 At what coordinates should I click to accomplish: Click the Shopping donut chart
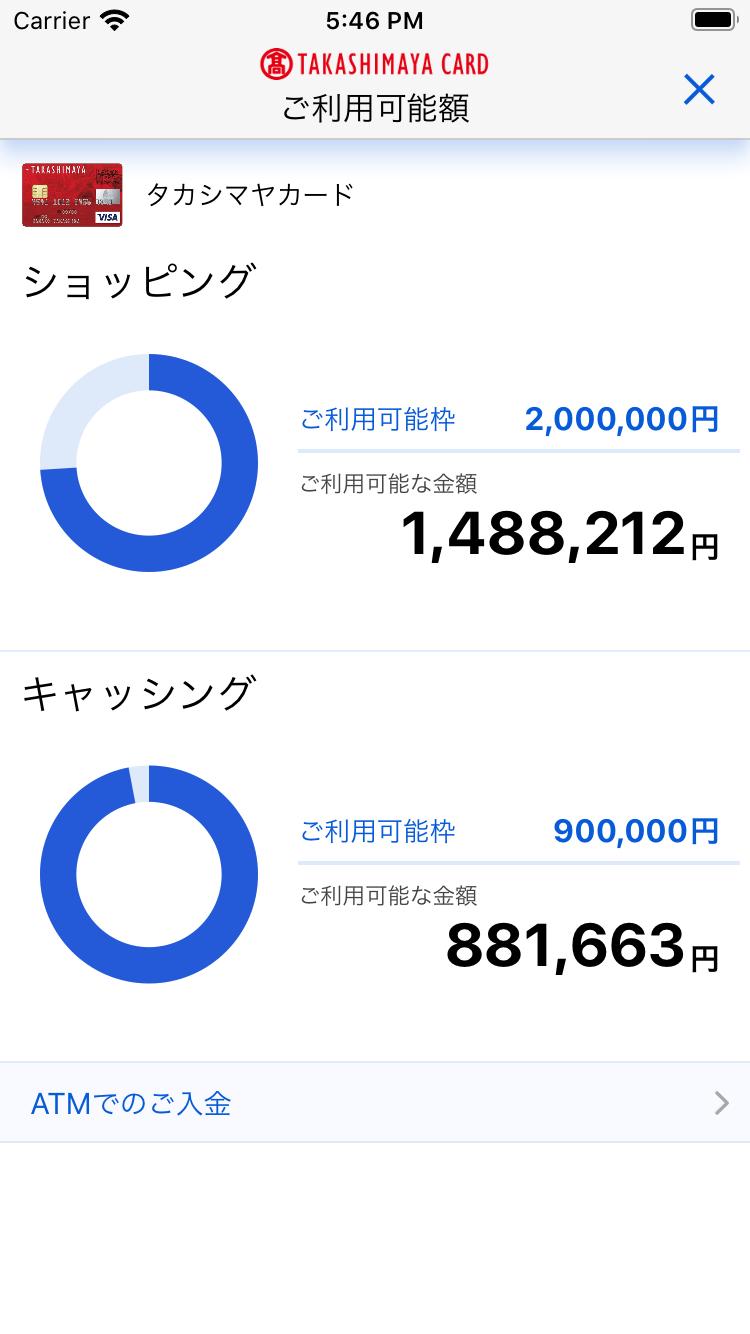pos(149,463)
